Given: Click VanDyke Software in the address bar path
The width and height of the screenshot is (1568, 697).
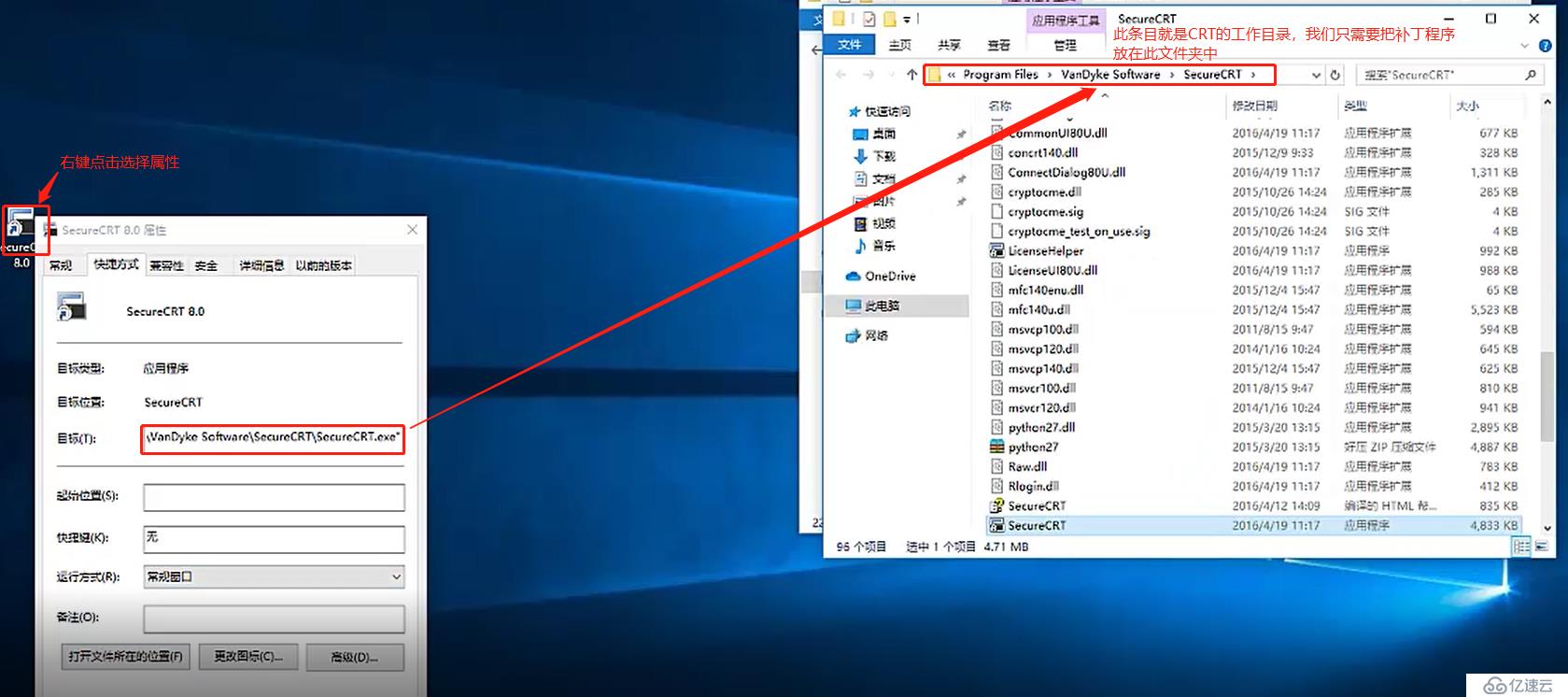Looking at the screenshot, I should pos(1110,75).
